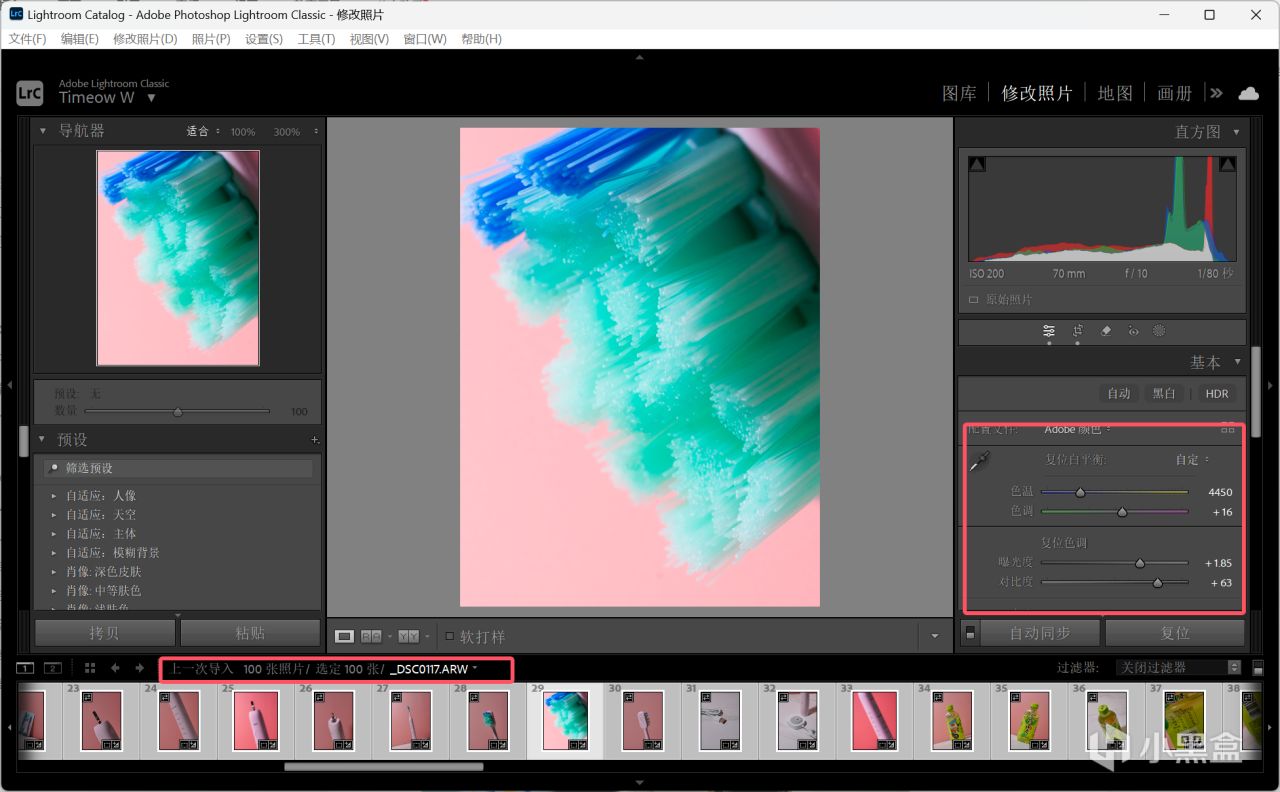
Task: Click the HDR button
Action: click(1217, 393)
